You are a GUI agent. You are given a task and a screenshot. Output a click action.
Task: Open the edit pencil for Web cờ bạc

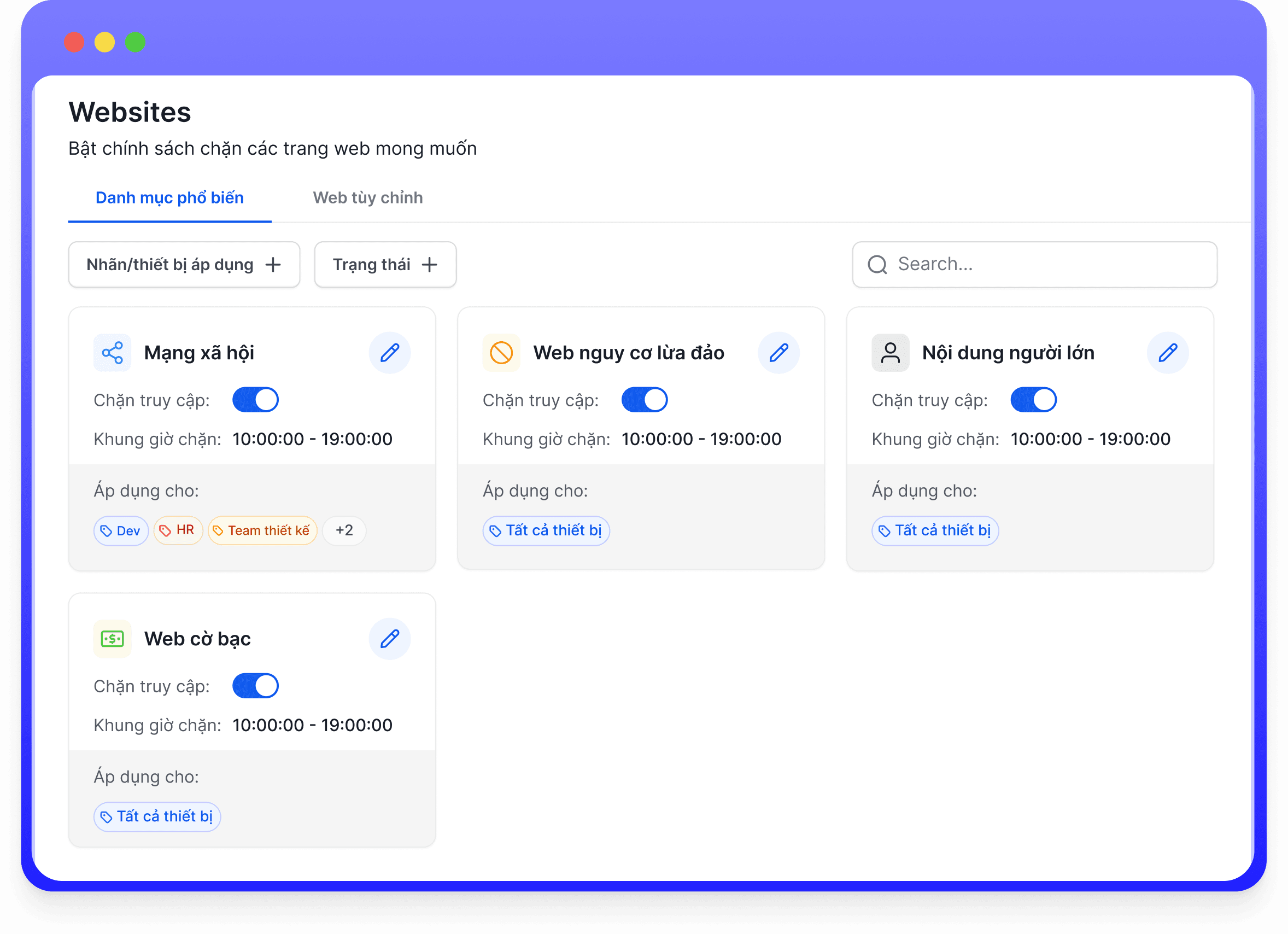point(390,639)
